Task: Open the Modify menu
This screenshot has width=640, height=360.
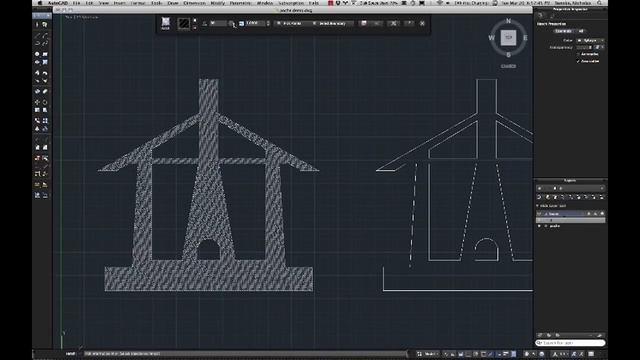Action: click(218, 3)
